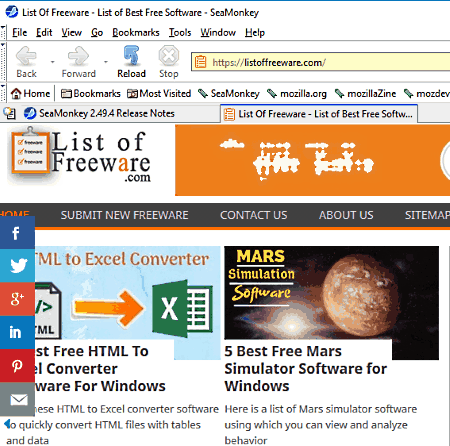This screenshot has width=450, height=446.
Task: Reload the current page
Action: (x=131, y=62)
